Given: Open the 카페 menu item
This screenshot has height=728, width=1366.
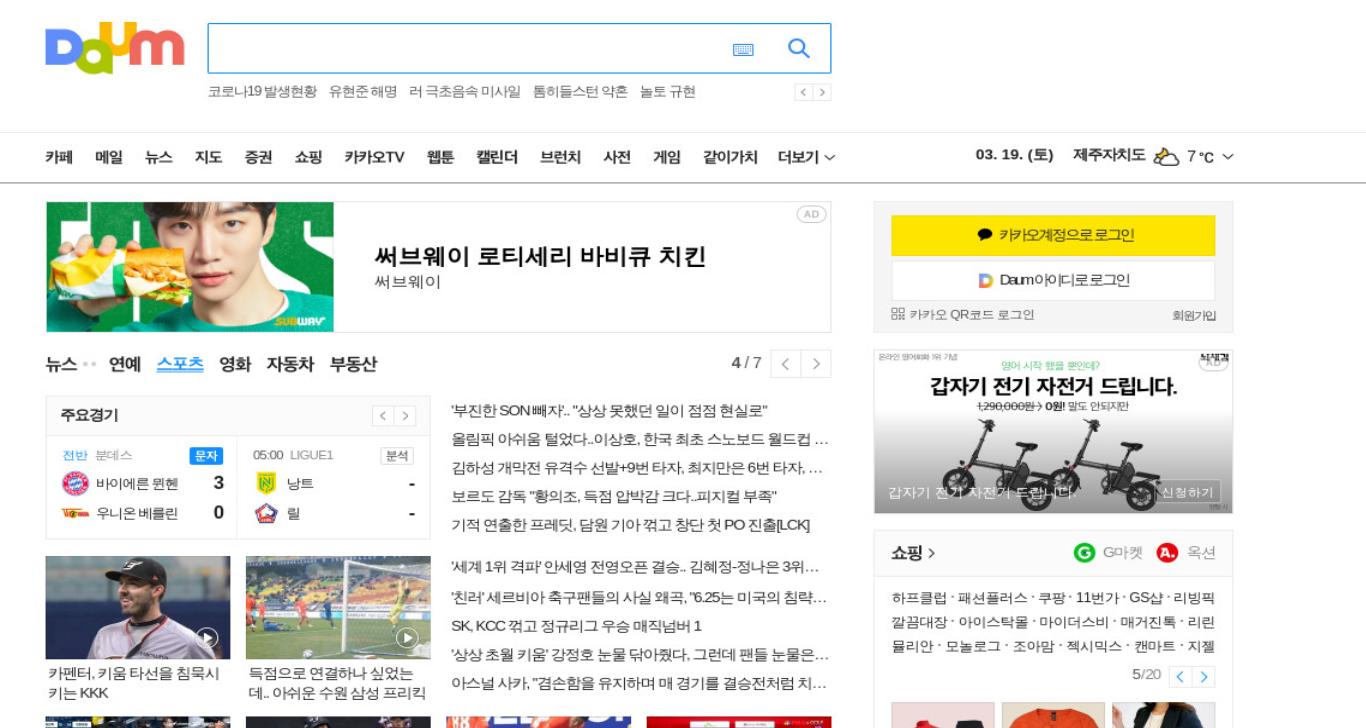Looking at the screenshot, I should pyautogui.click(x=59, y=157).
